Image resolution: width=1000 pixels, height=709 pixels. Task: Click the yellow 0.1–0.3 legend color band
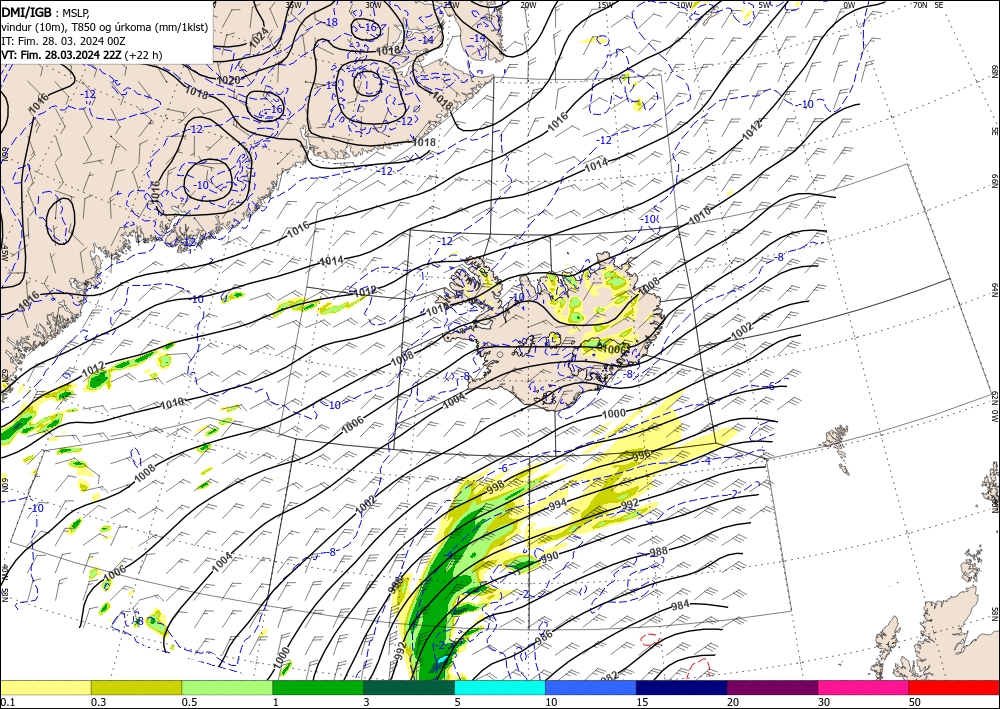[45, 687]
